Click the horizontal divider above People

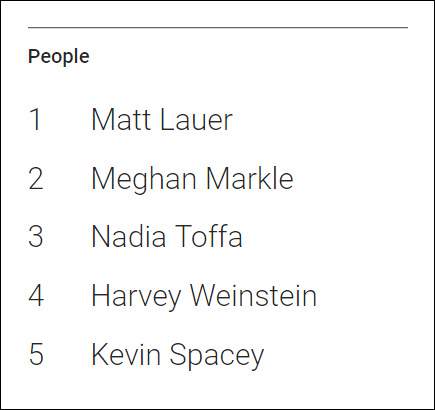coord(218,28)
